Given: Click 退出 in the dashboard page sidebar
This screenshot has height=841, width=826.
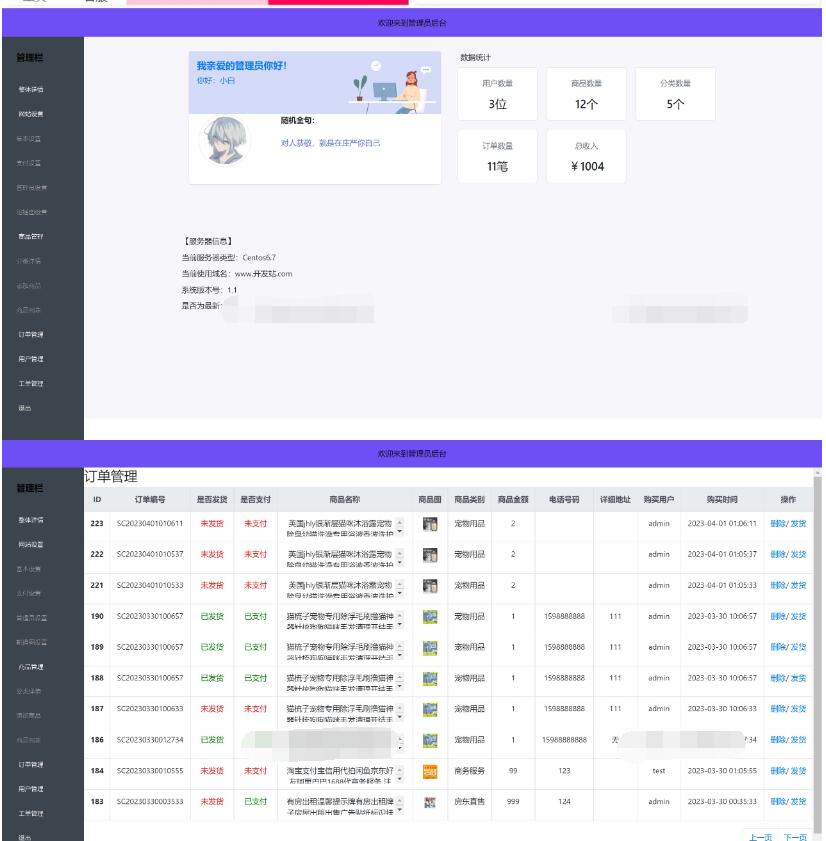Looking at the screenshot, I should point(24,408).
